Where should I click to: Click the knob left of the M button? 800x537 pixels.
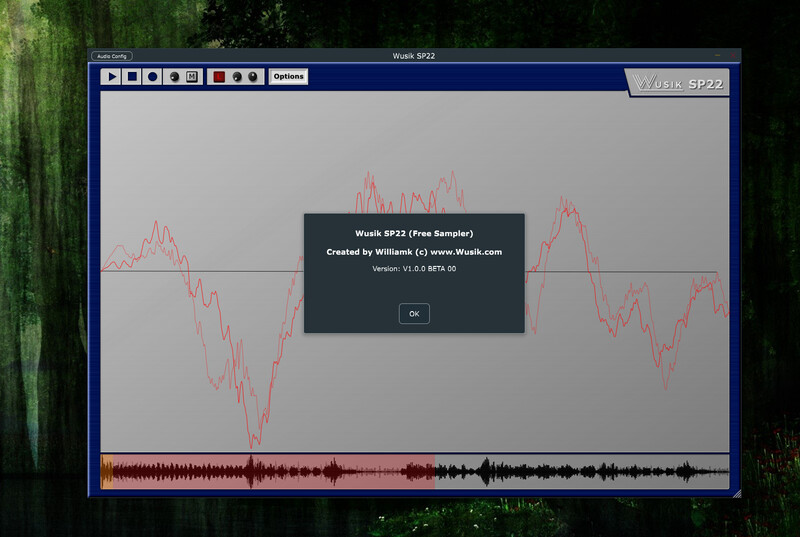pos(174,77)
